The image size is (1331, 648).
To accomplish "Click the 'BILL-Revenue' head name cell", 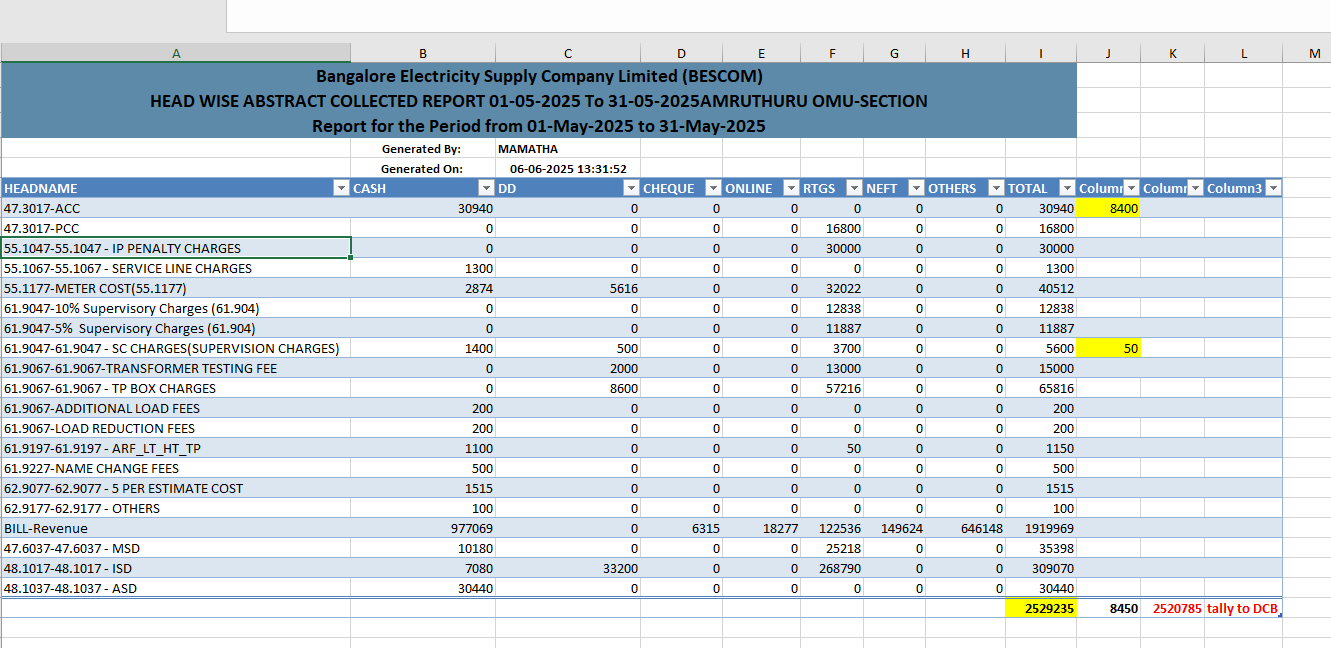I will [176, 528].
